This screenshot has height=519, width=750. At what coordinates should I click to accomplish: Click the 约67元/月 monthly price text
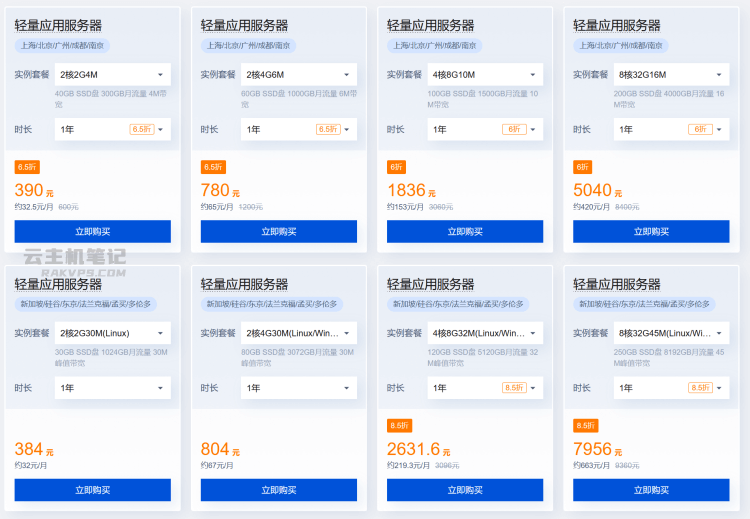coord(217,465)
